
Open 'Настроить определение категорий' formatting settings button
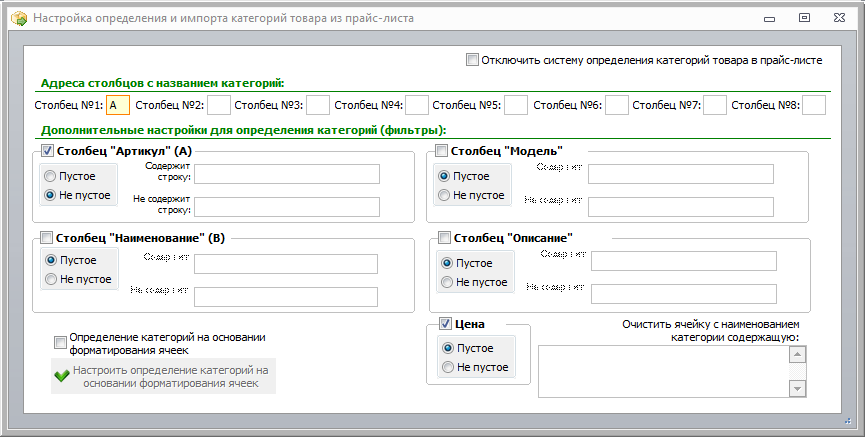tap(163, 376)
